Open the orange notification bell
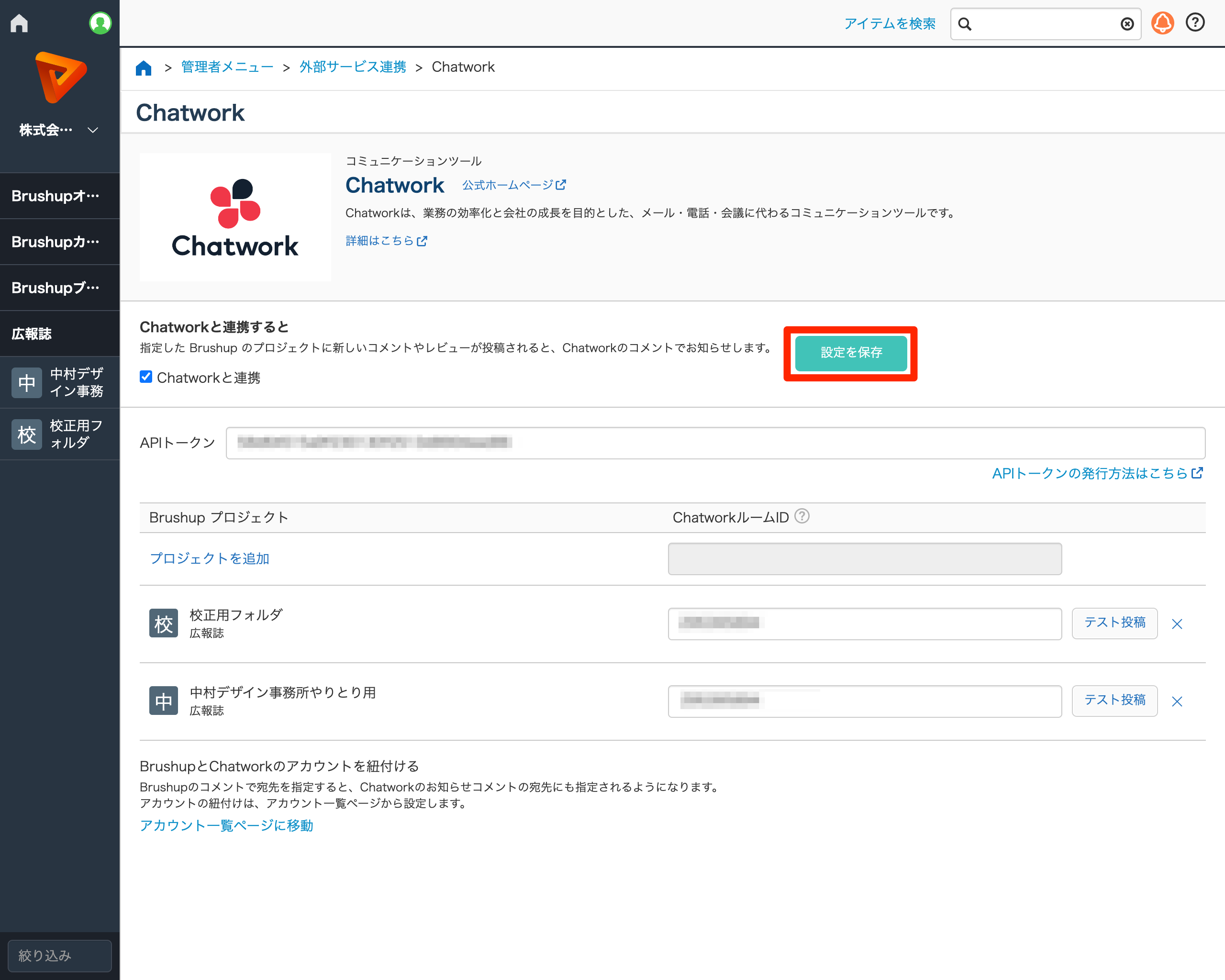Viewport: 1225px width, 980px height. 1162,23
